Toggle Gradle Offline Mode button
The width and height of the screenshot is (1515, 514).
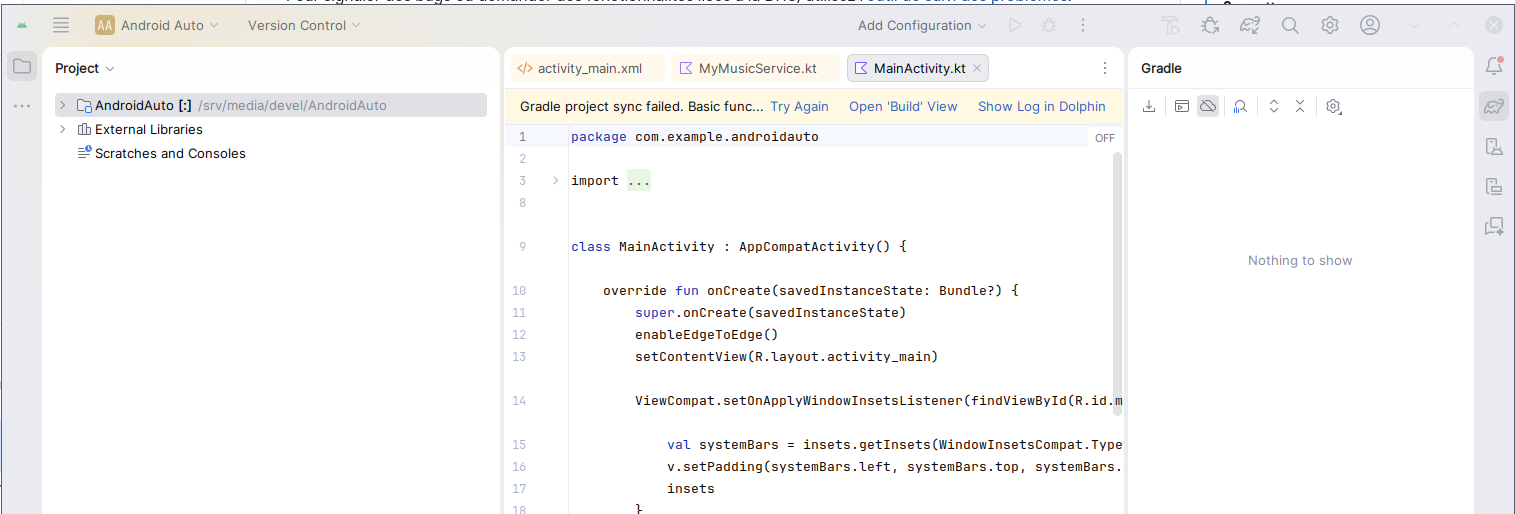coord(1208,106)
